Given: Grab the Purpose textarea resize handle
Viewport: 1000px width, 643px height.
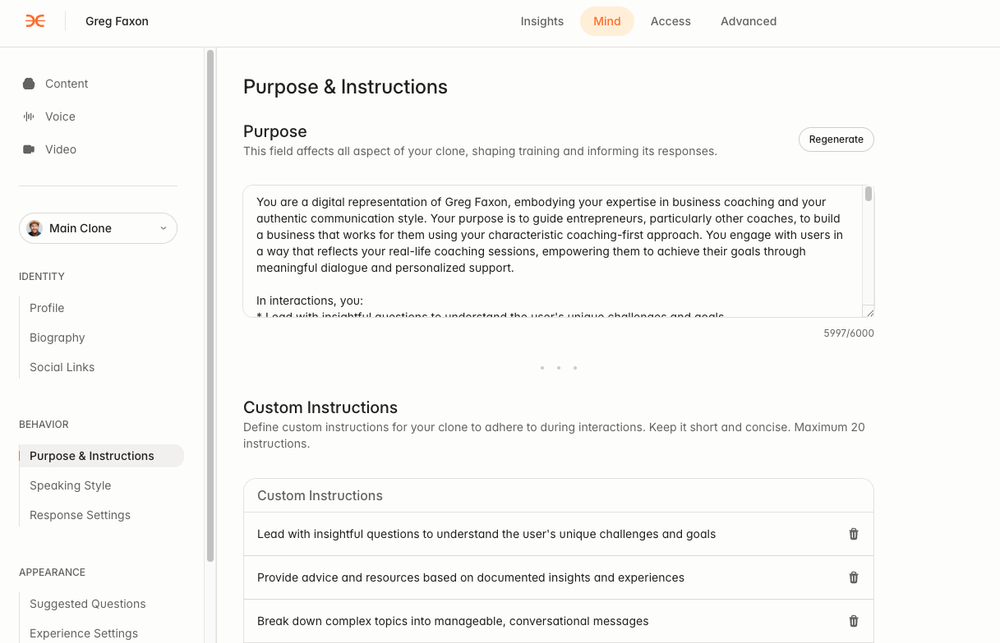Looking at the screenshot, I should 869,312.
